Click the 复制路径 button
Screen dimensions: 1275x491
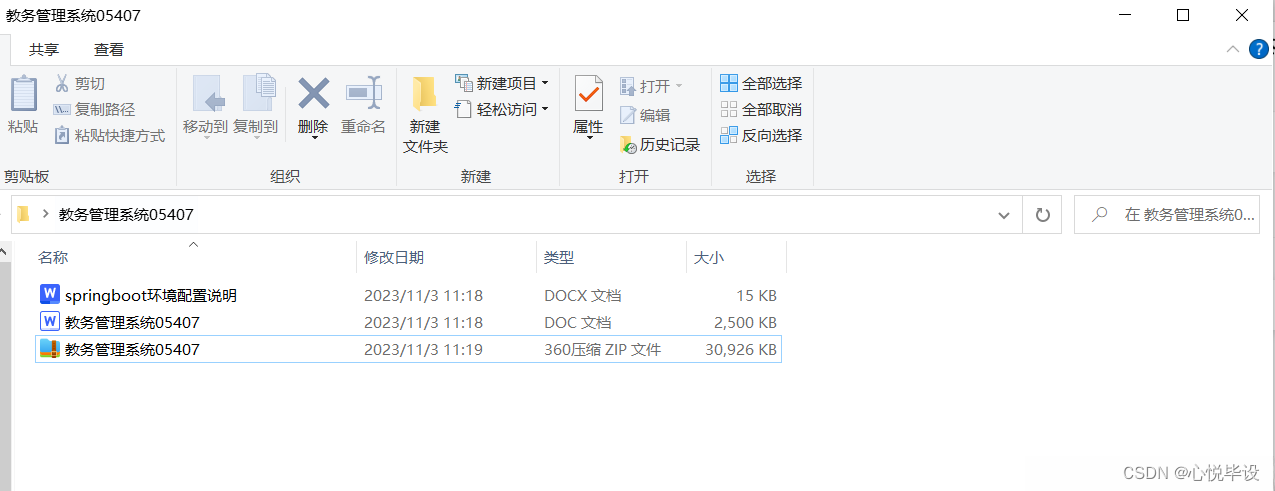pyautogui.click(x=94, y=110)
